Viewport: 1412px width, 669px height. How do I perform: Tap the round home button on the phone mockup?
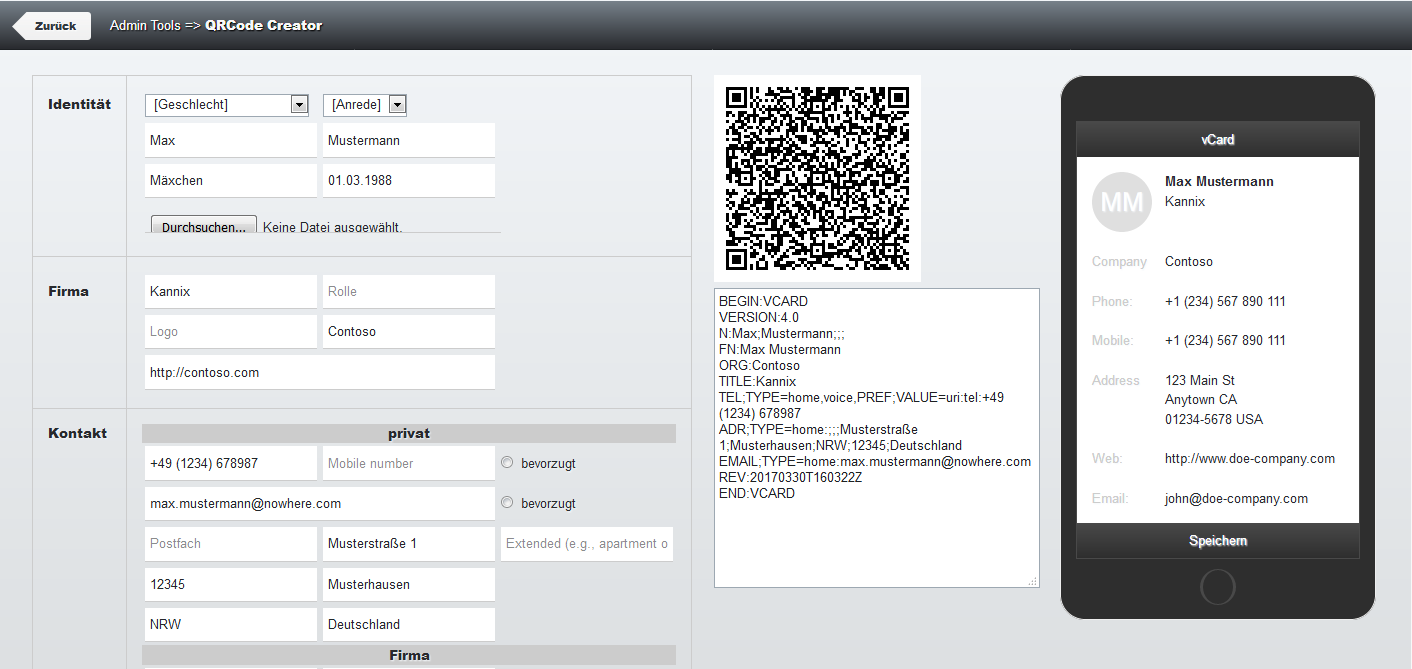click(x=1217, y=587)
